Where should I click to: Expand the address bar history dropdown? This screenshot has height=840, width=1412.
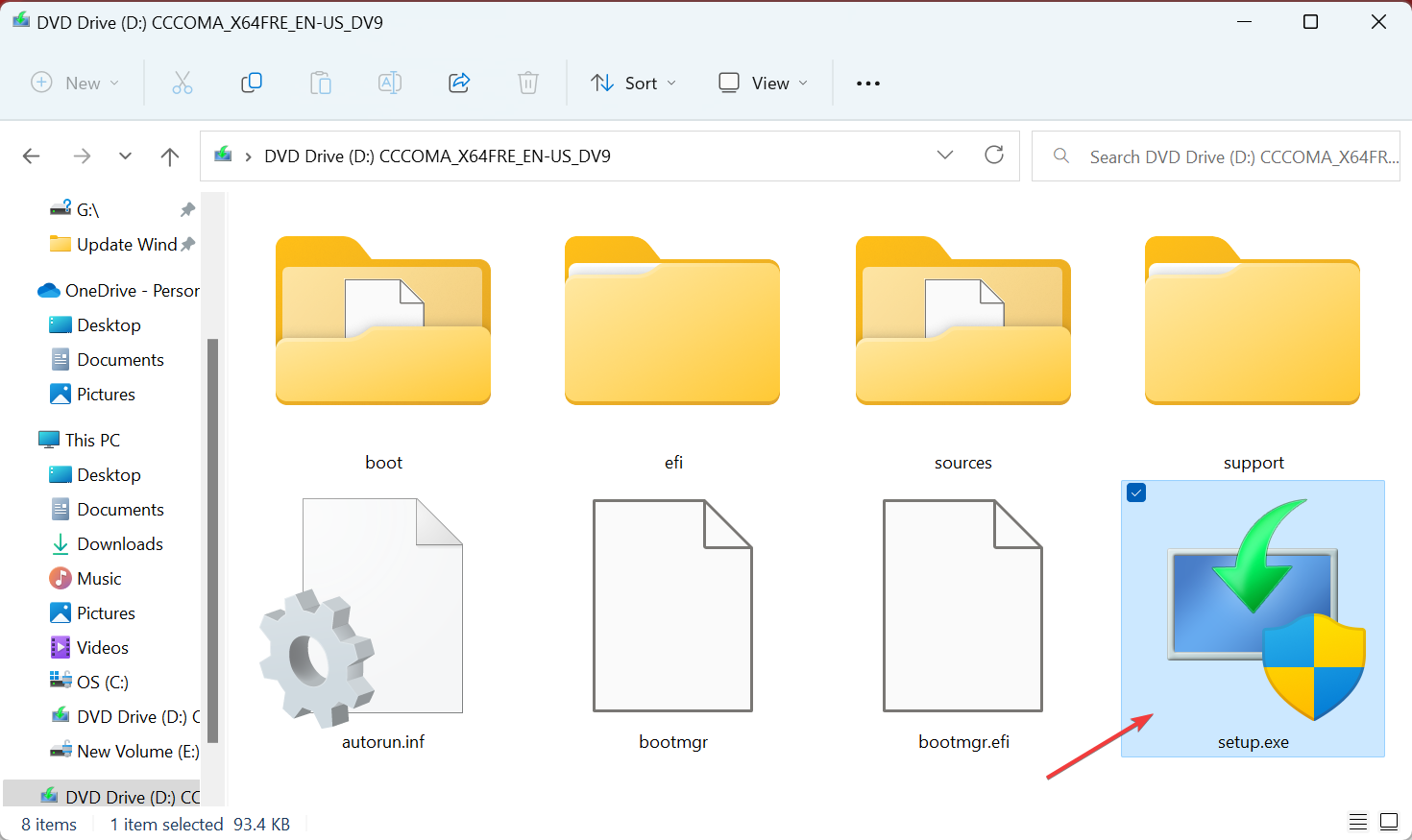tap(945, 156)
